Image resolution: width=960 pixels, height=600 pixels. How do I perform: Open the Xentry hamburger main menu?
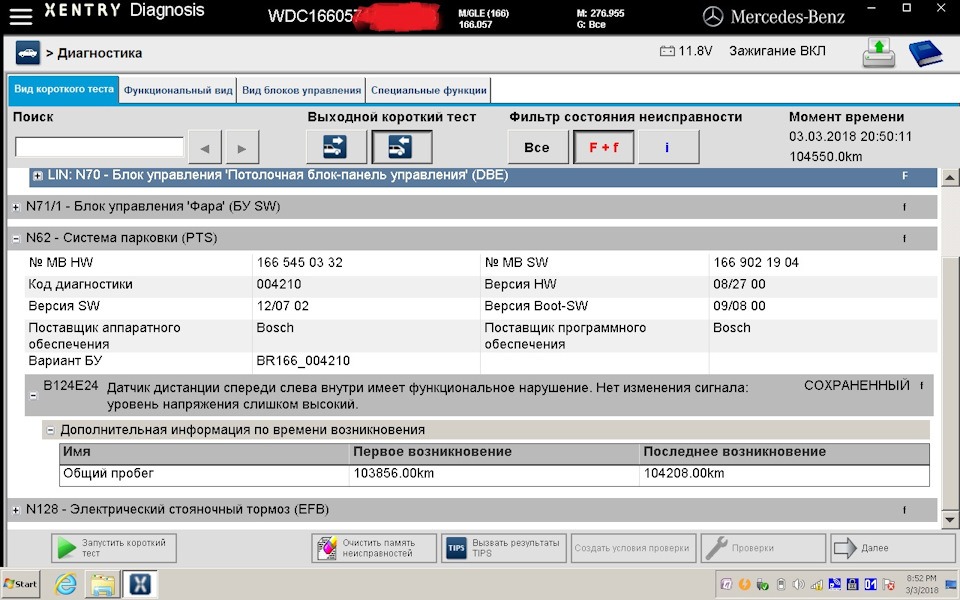tap(20, 17)
